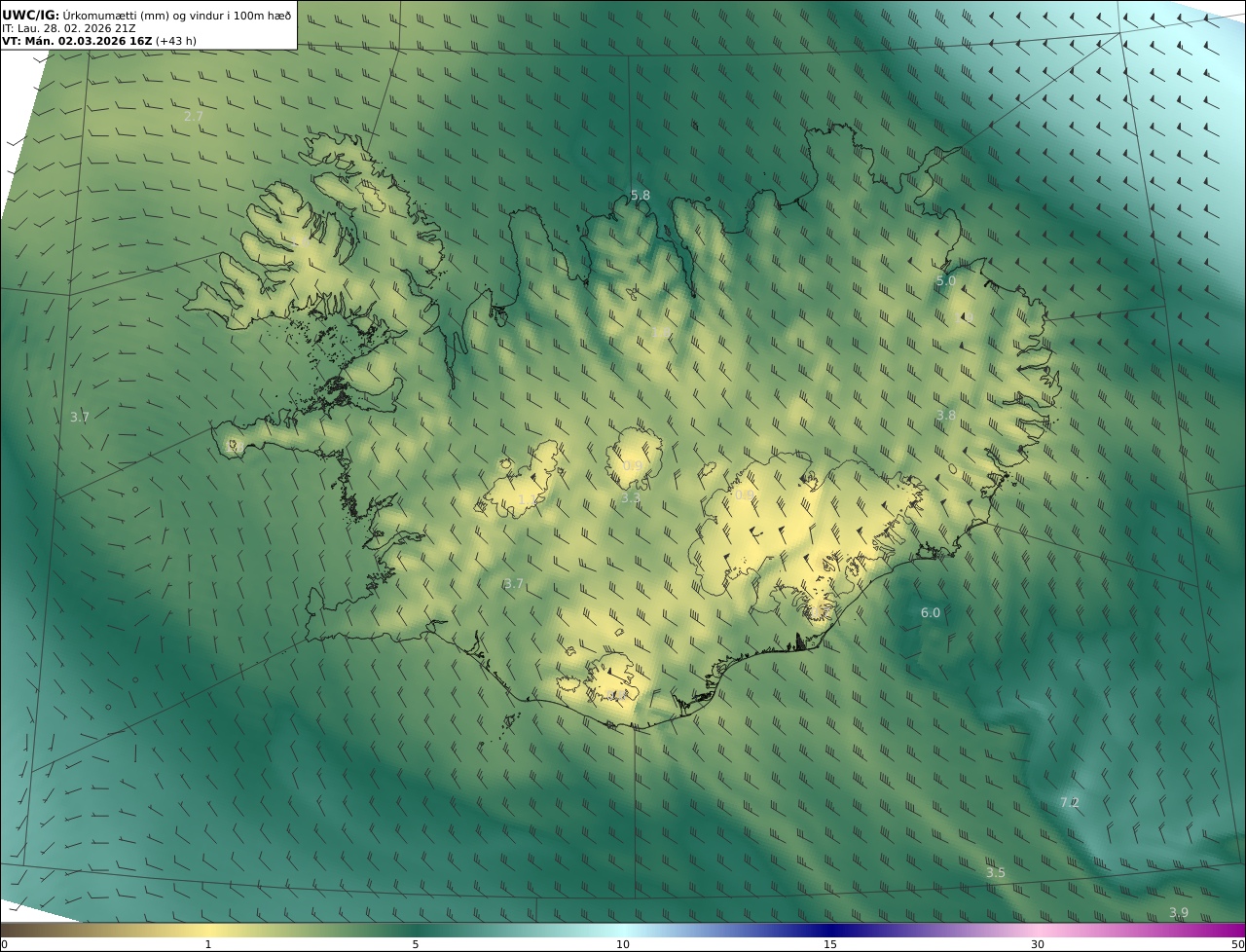This screenshot has height=952, width=1246.
Task: Click the '50' tick label on the colour scale
Action: click(x=1237, y=944)
